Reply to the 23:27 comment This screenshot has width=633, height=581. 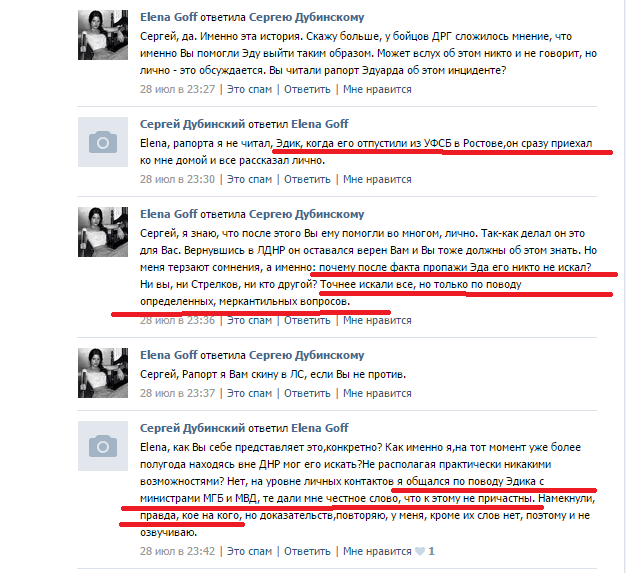coord(307,89)
